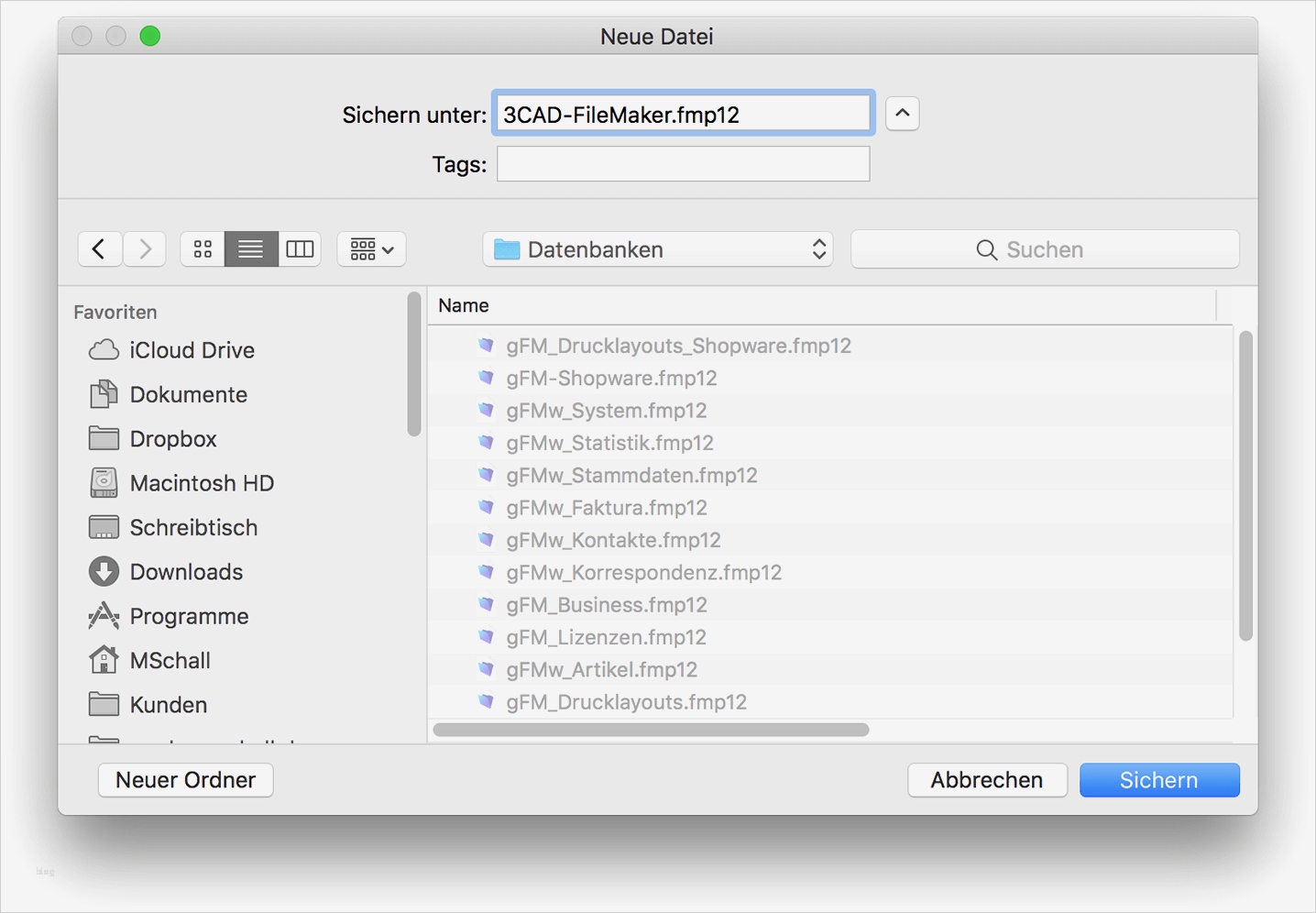This screenshot has height=913, width=1316.
Task: Select Dropbox in the sidebar
Action: [173, 439]
